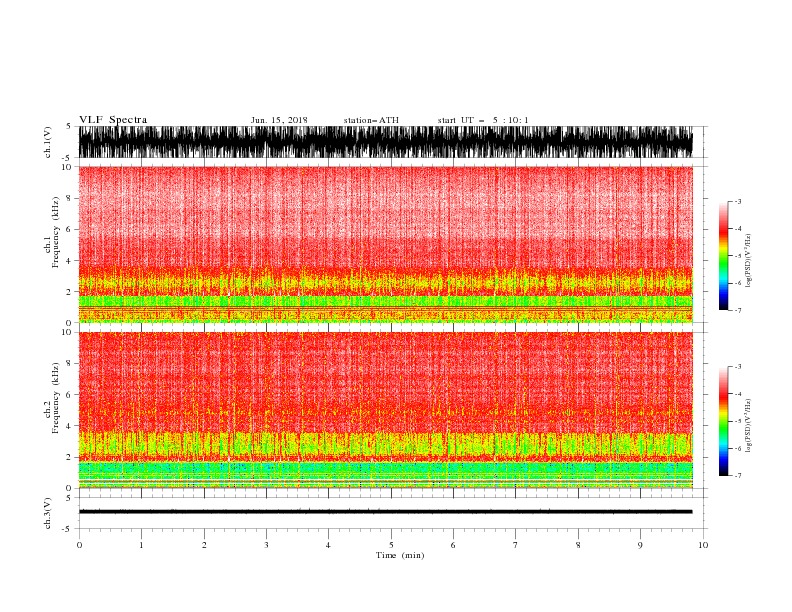Click the log(PSD) label of ch.1 colorbar

(749, 261)
